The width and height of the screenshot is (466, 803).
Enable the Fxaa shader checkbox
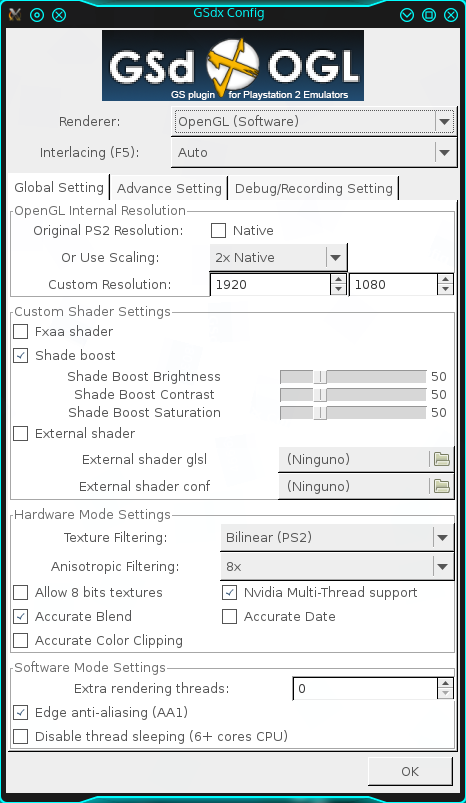point(20,331)
